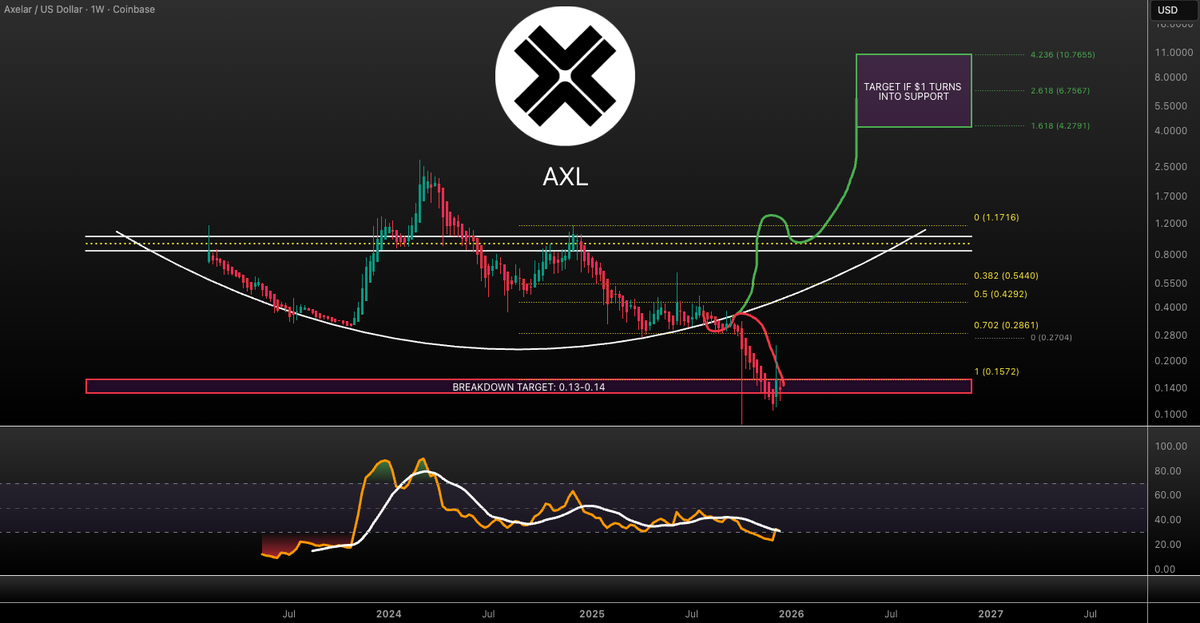Image resolution: width=1200 pixels, height=623 pixels.
Task: Click the 2.5000 price axis label
Action: pos(1170,167)
